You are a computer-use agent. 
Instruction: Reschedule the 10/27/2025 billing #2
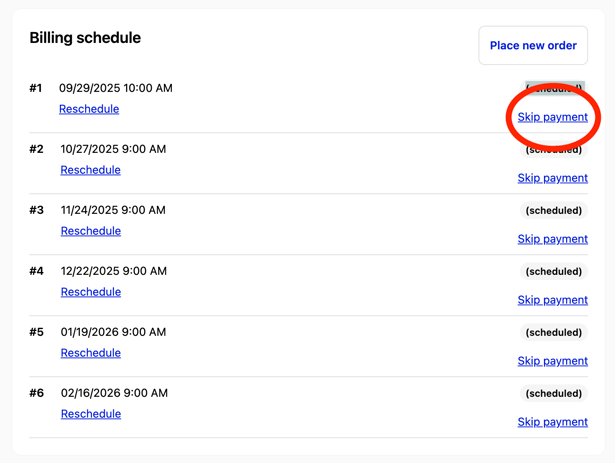pyautogui.click(x=90, y=170)
